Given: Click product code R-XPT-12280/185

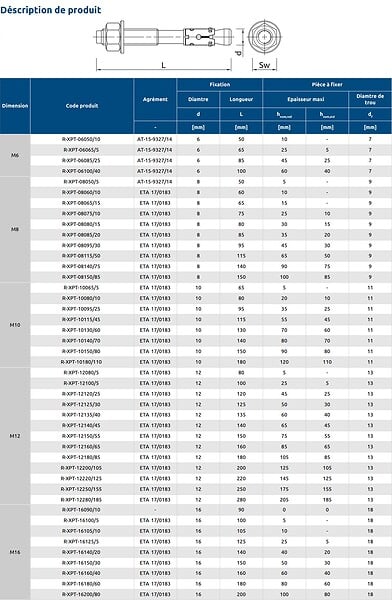Looking at the screenshot, I should [81, 500].
